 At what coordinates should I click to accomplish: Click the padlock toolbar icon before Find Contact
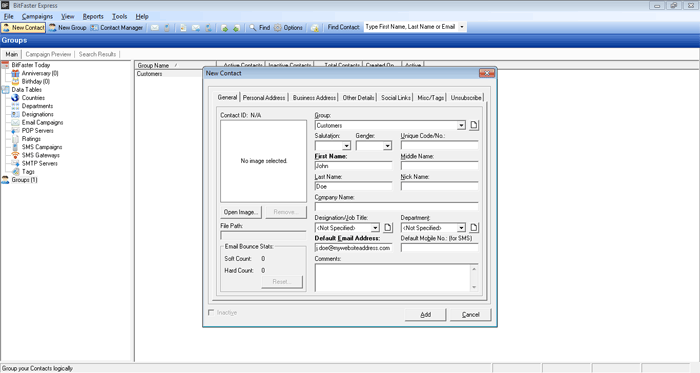(315, 28)
